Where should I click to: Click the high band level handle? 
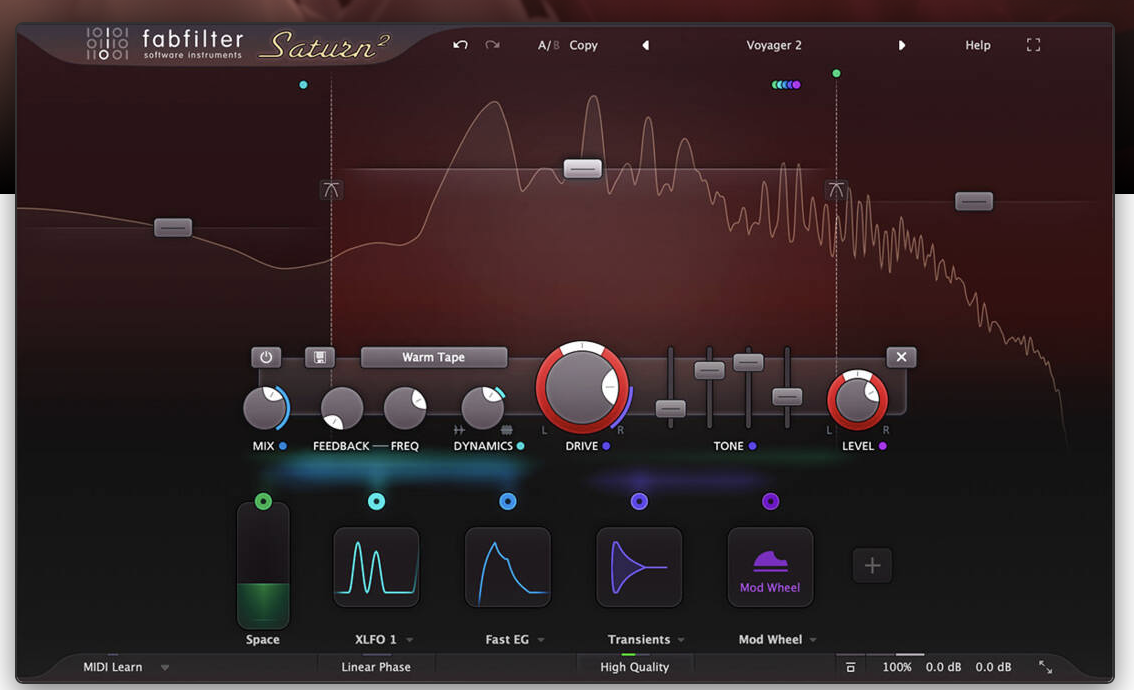[x=973, y=201]
